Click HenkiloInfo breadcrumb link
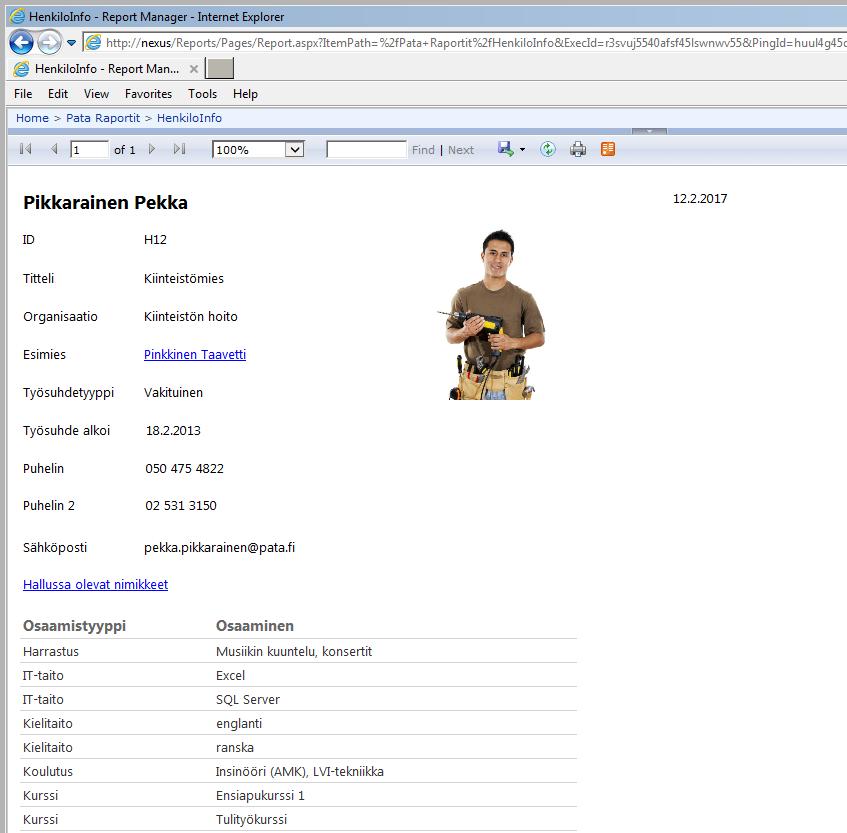The height and width of the screenshot is (833, 847). click(190, 118)
